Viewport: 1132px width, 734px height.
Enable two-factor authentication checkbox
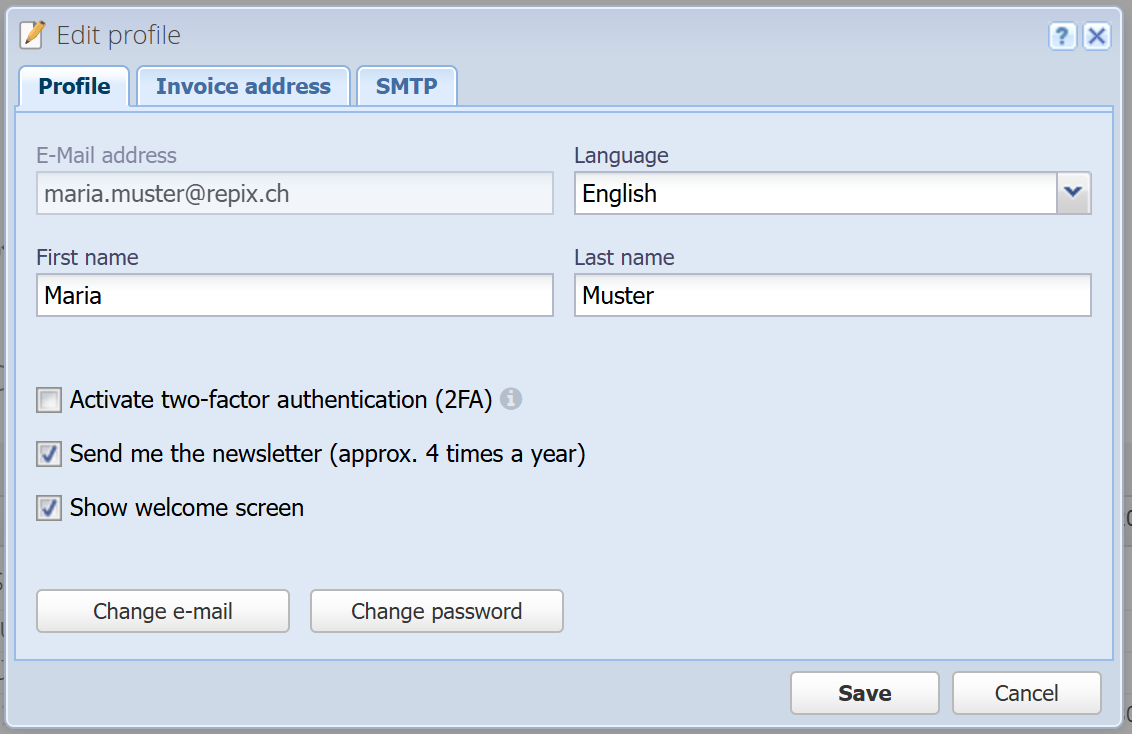(49, 400)
